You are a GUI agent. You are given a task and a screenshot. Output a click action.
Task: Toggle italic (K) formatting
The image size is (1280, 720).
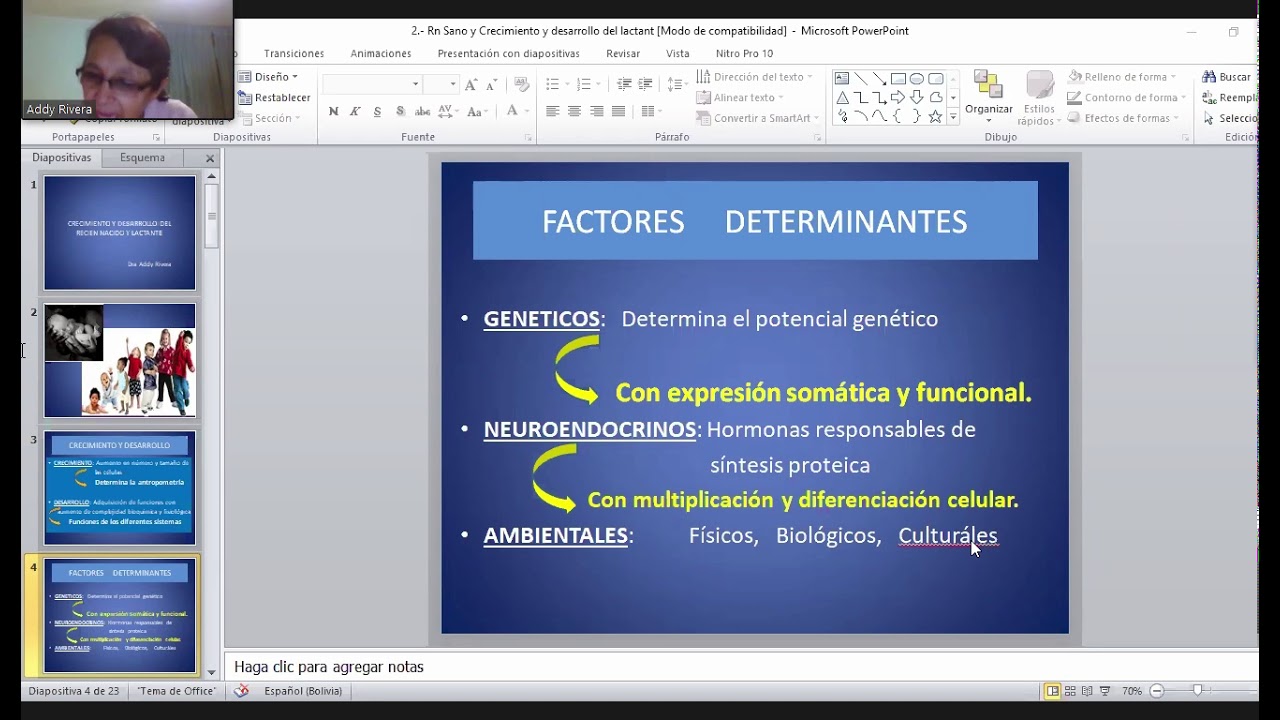point(355,111)
